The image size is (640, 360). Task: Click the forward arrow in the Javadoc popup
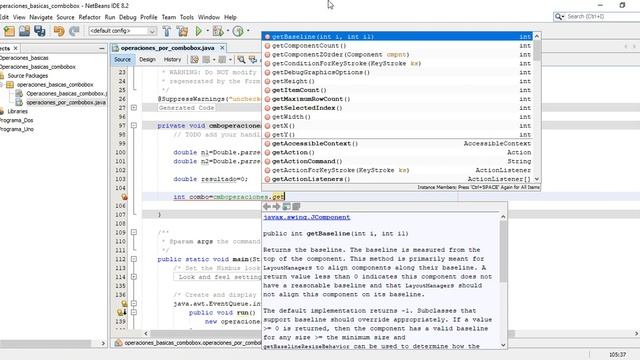click(276, 207)
